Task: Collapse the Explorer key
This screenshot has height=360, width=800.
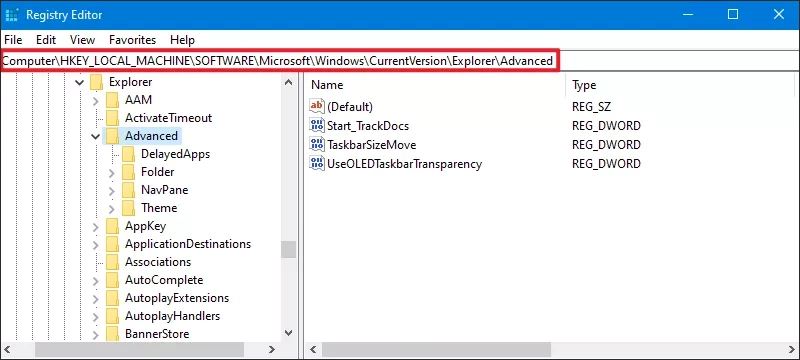Action: (79, 82)
